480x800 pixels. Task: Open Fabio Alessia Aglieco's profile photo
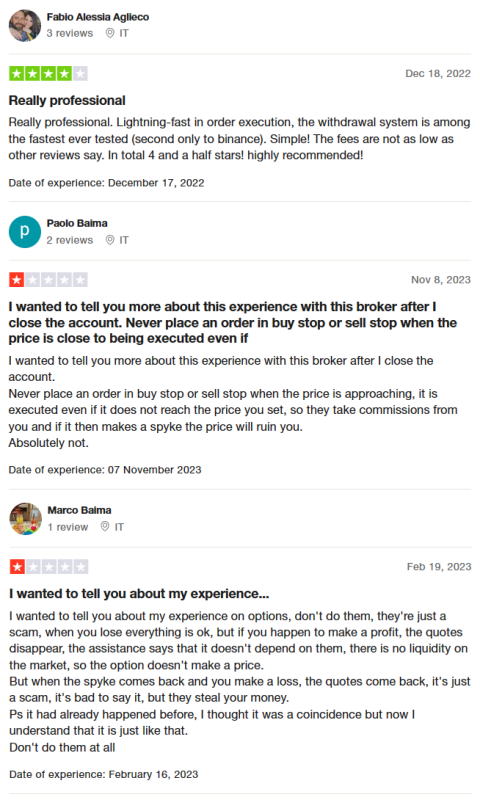tap(24, 25)
